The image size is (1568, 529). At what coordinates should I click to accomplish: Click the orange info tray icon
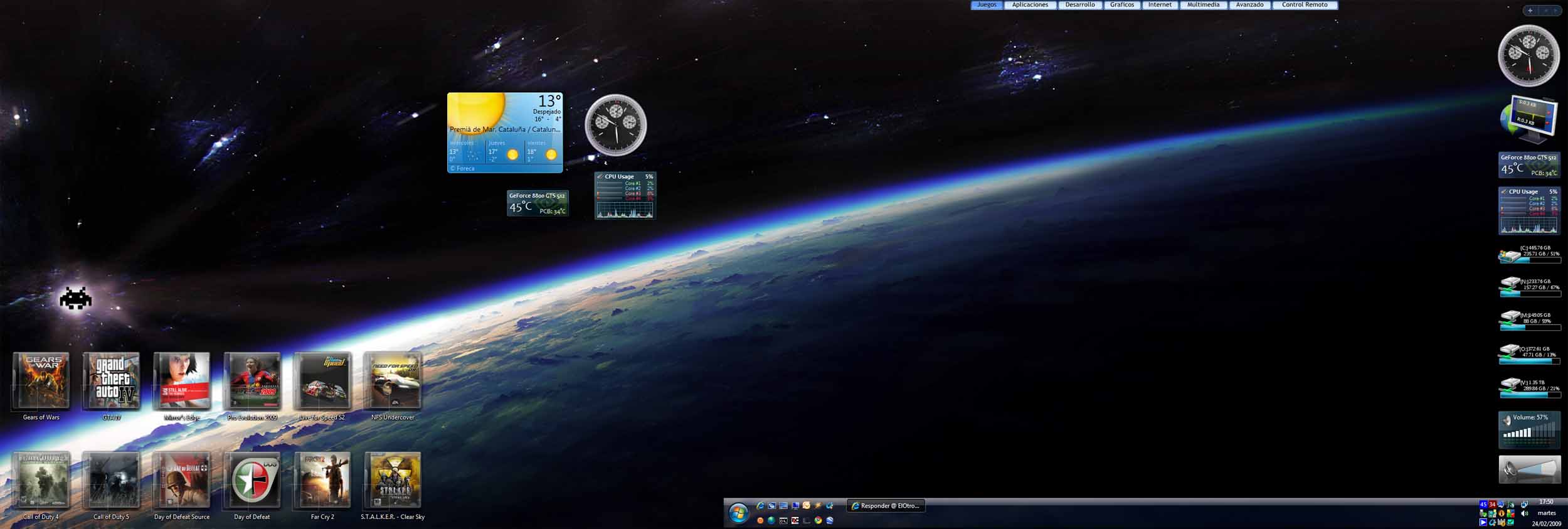1502,513
